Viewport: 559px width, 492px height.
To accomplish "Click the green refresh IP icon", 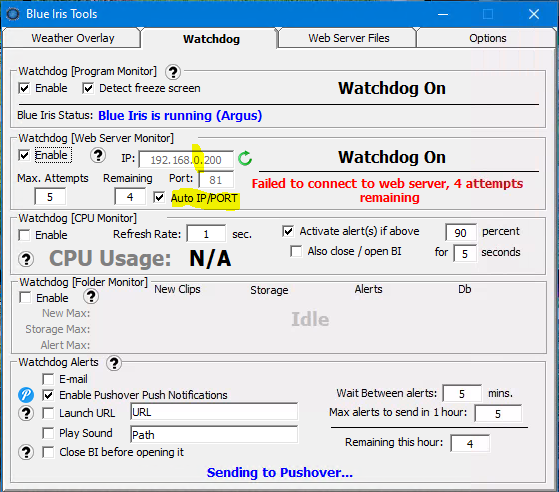I will point(245,158).
